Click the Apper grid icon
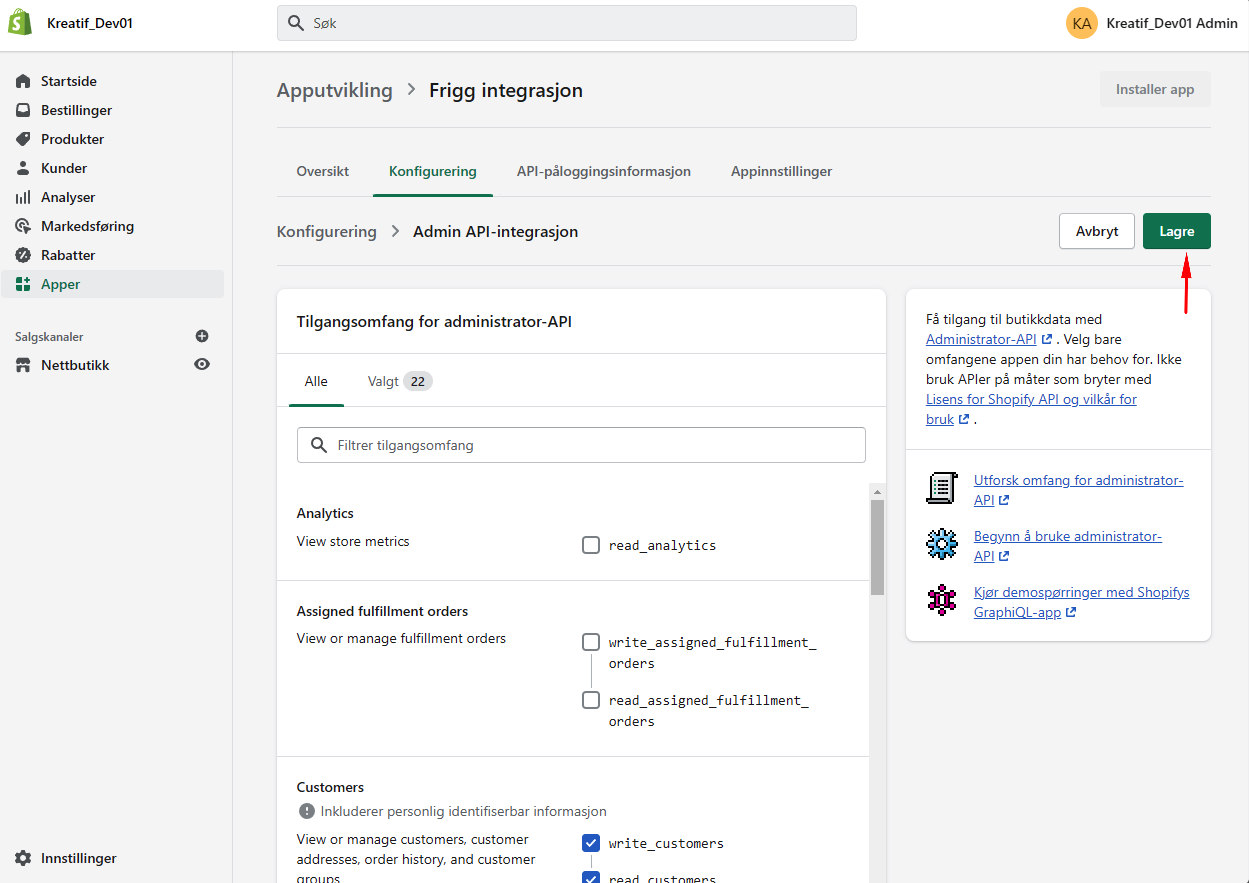This screenshot has height=883, width=1249. tap(23, 284)
